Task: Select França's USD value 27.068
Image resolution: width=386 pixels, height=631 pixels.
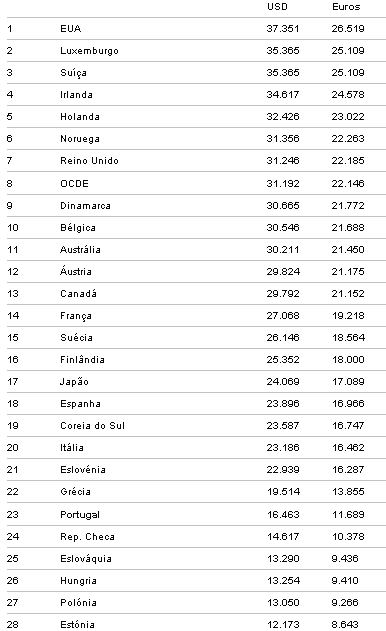Action: click(x=283, y=316)
